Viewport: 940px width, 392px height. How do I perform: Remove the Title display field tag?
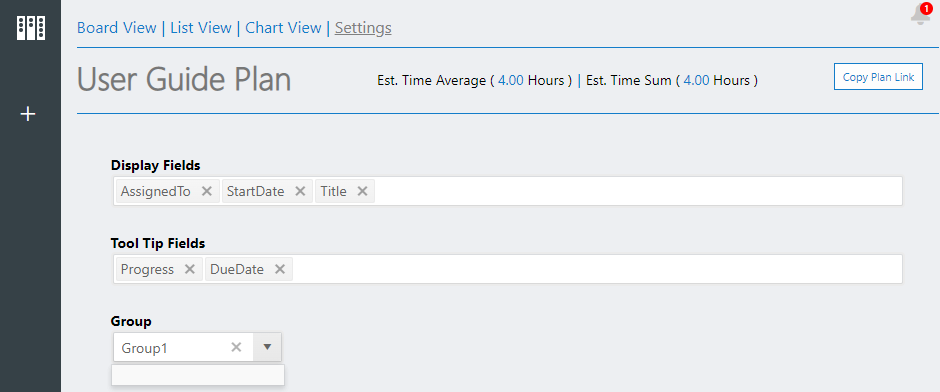[x=362, y=191]
